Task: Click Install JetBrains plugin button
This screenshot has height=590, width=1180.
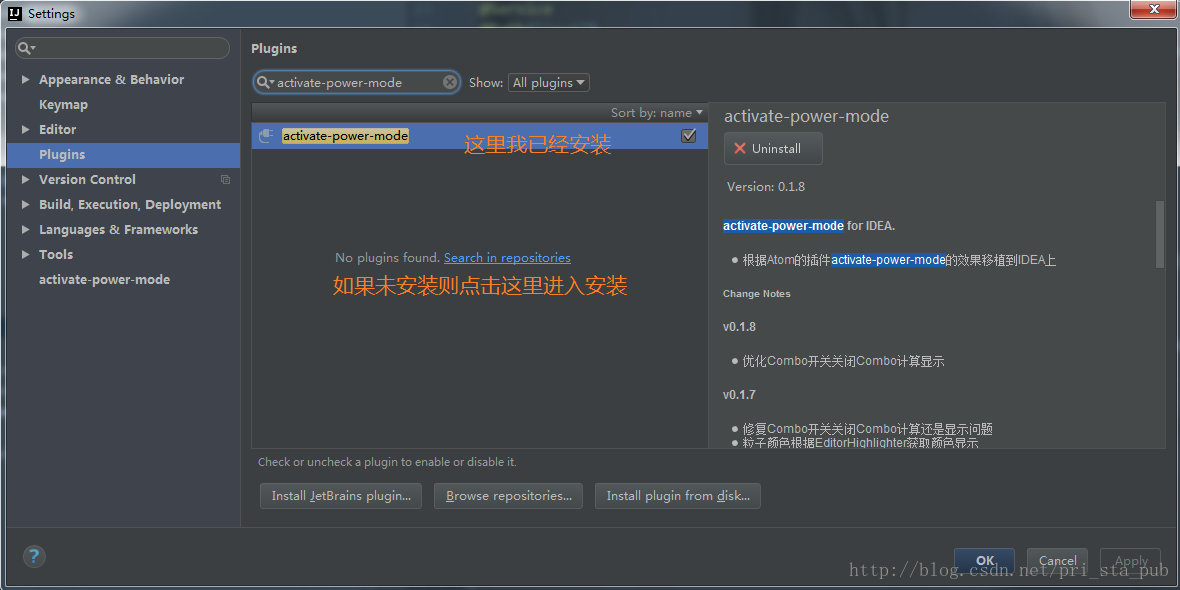Action: (341, 496)
